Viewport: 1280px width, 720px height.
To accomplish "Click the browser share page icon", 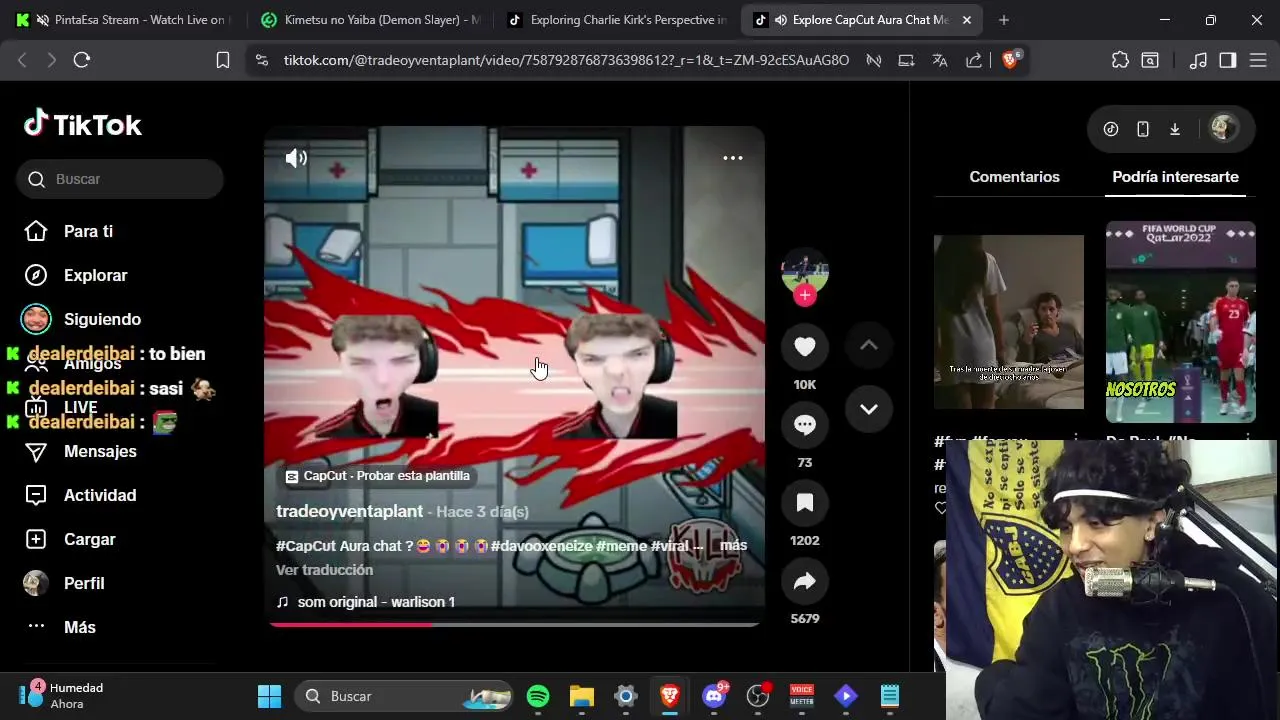I will 973,60.
